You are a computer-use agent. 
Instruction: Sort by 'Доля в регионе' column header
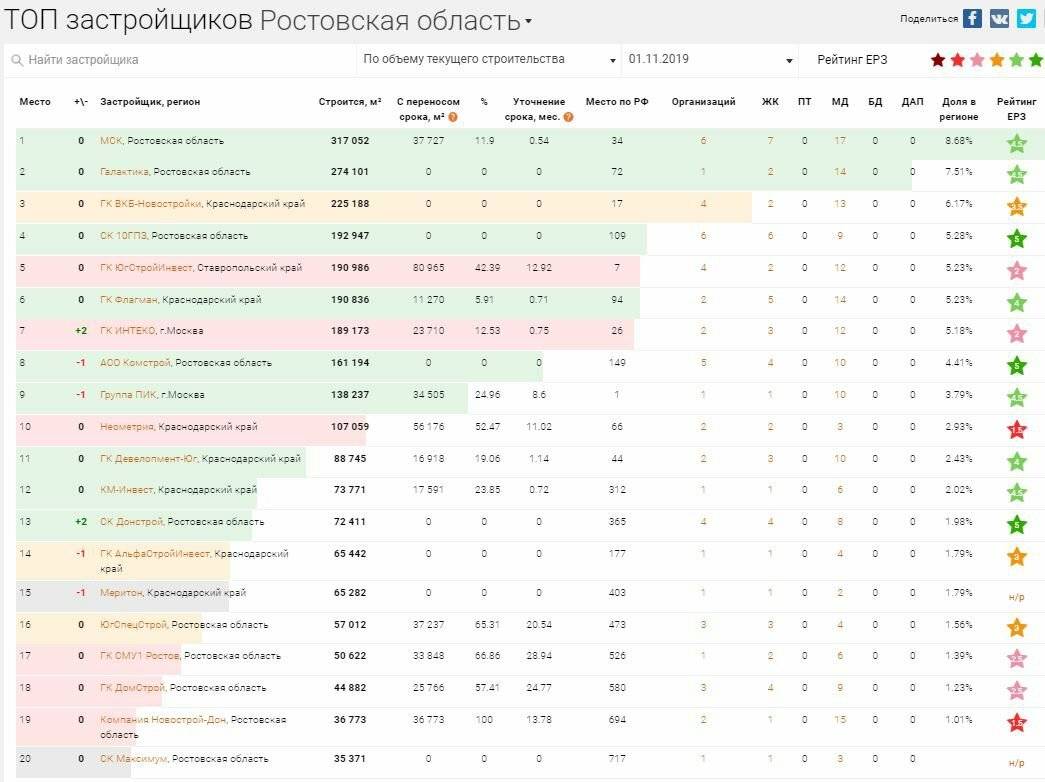(958, 109)
